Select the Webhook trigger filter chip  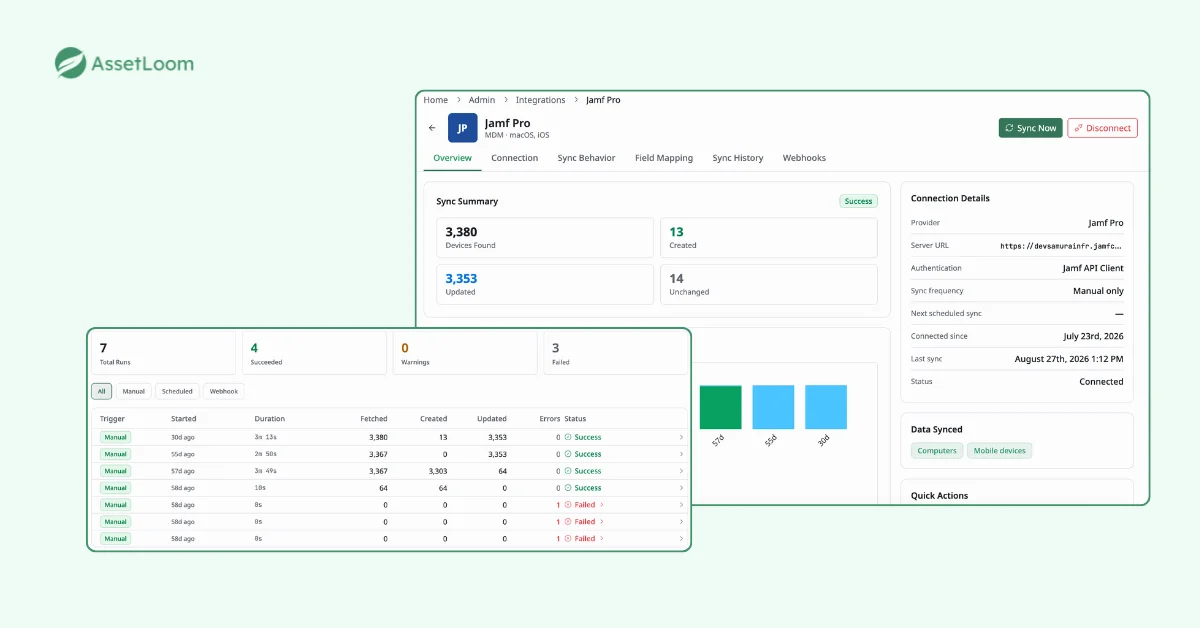coord(224,391)
